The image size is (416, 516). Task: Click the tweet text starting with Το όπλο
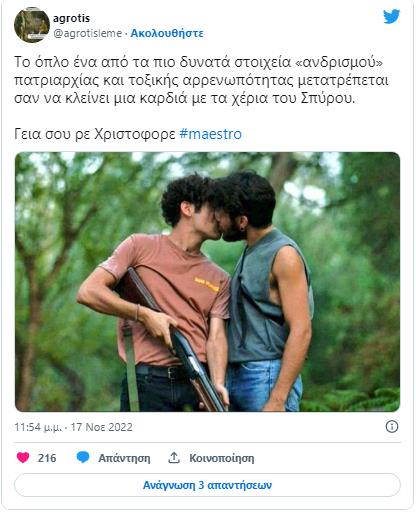coord(201,80)
